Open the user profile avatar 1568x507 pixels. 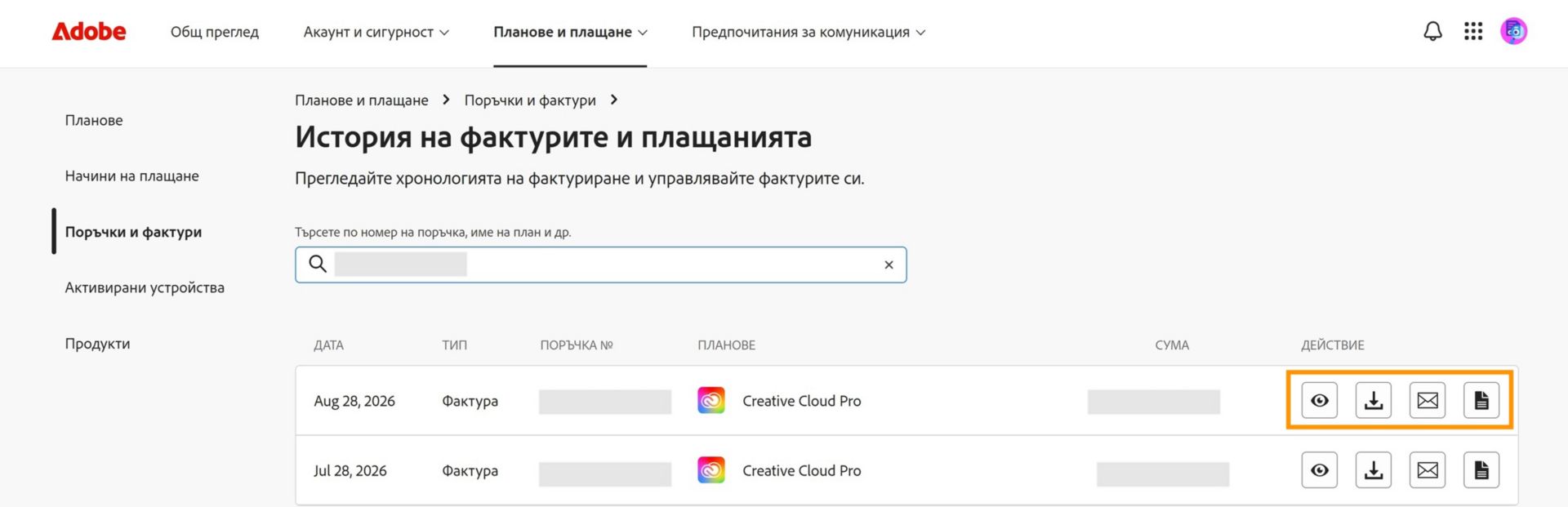[x=1514, y=31]
